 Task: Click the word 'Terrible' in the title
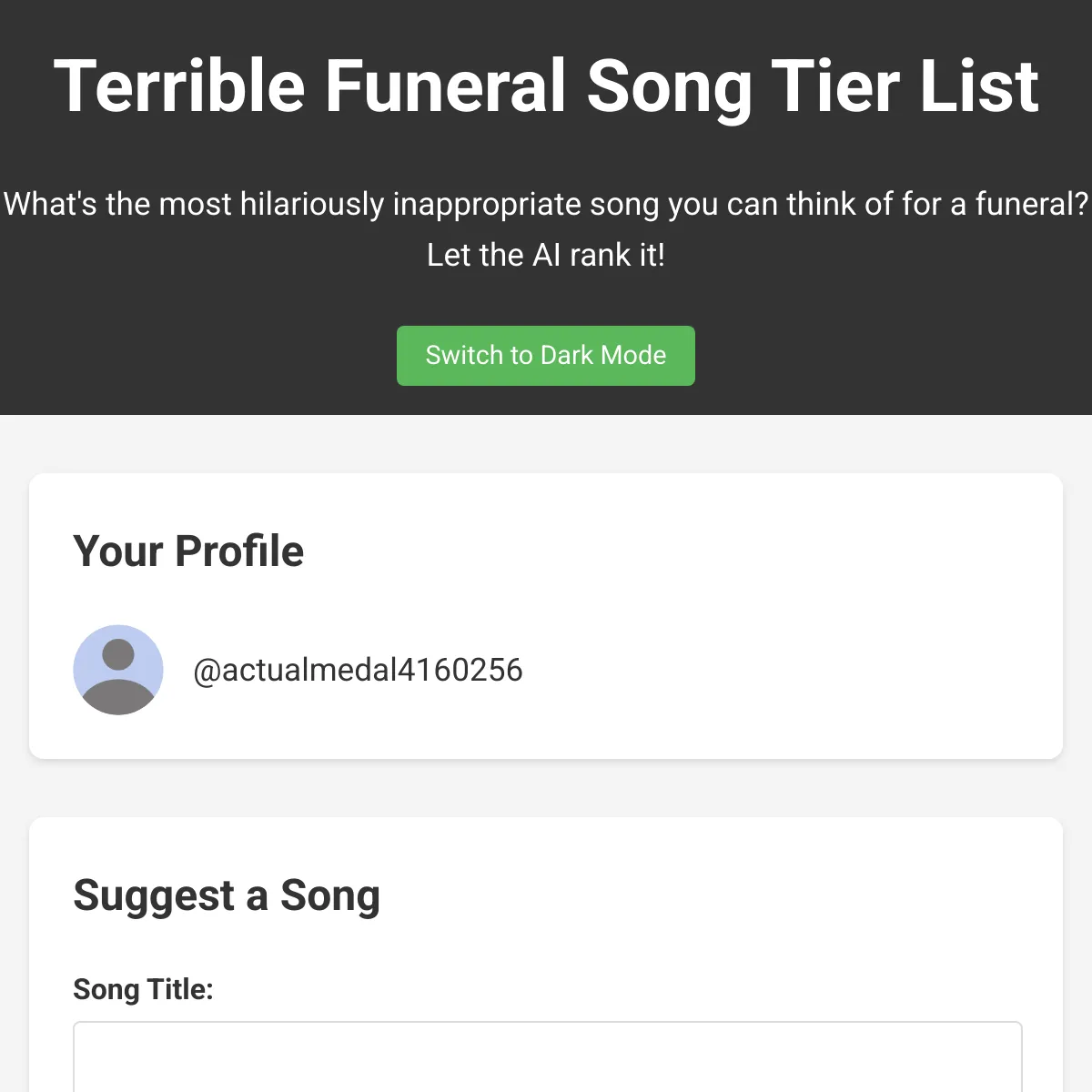point(179,86)
